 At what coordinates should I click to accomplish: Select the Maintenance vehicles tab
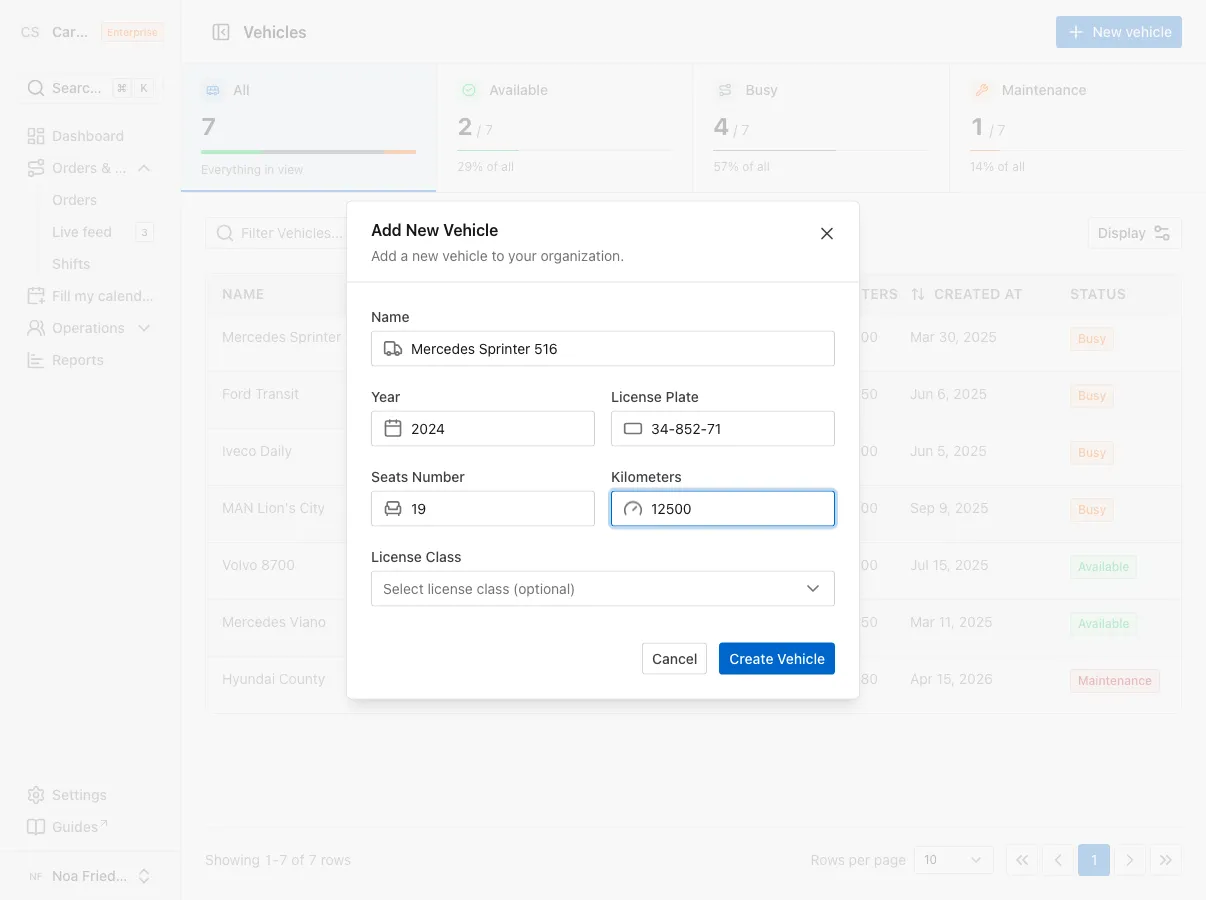[x=1077, y=128]
